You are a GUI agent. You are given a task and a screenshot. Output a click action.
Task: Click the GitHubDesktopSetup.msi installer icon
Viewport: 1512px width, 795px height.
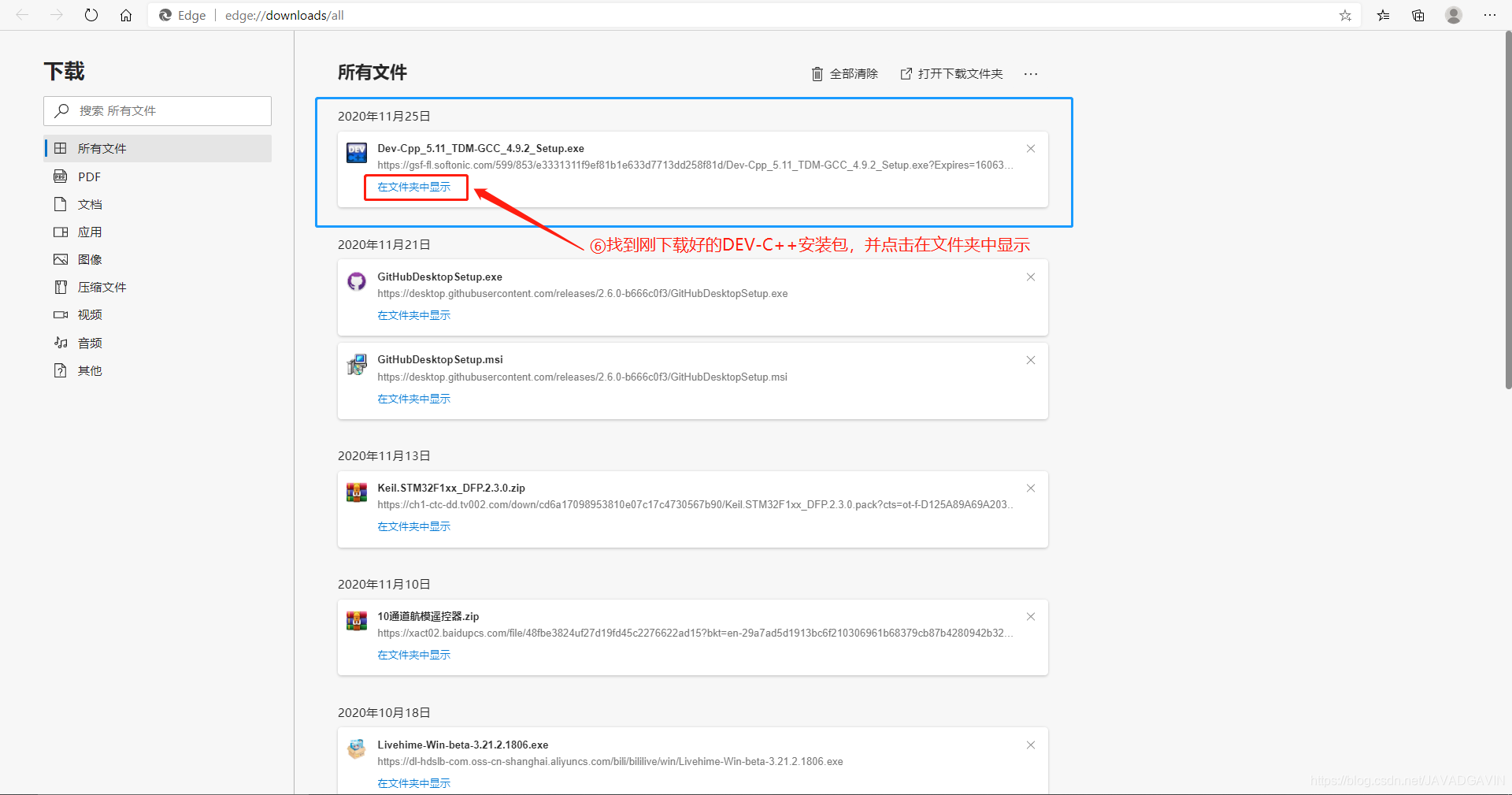coord(357,364)
